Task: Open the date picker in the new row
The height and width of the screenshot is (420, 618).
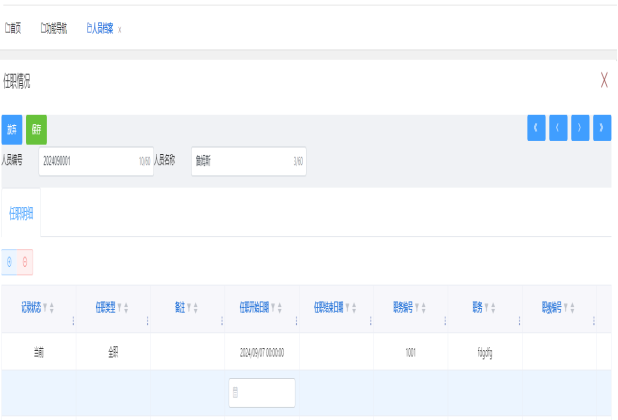Action: 262,393
